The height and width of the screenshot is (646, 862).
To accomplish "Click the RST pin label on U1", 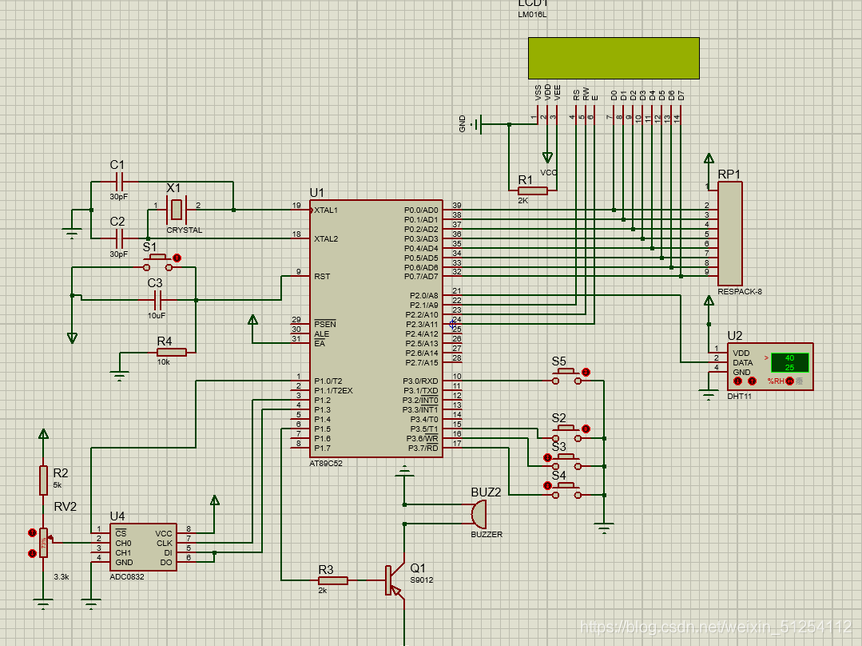I will [x=322, y=276].
